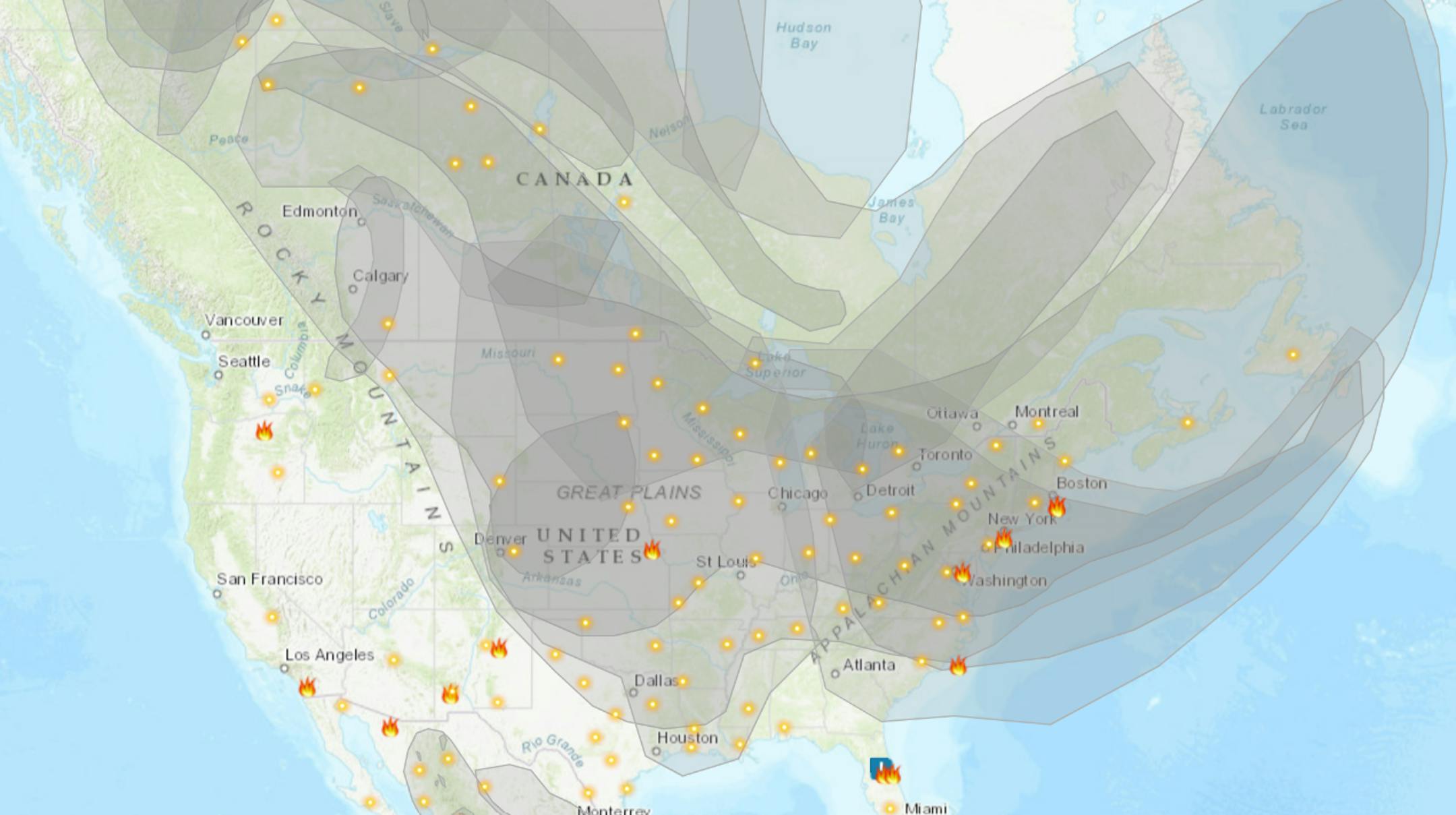
Task: Click the Hudson Bay label
Action: (x=803, y=36)
